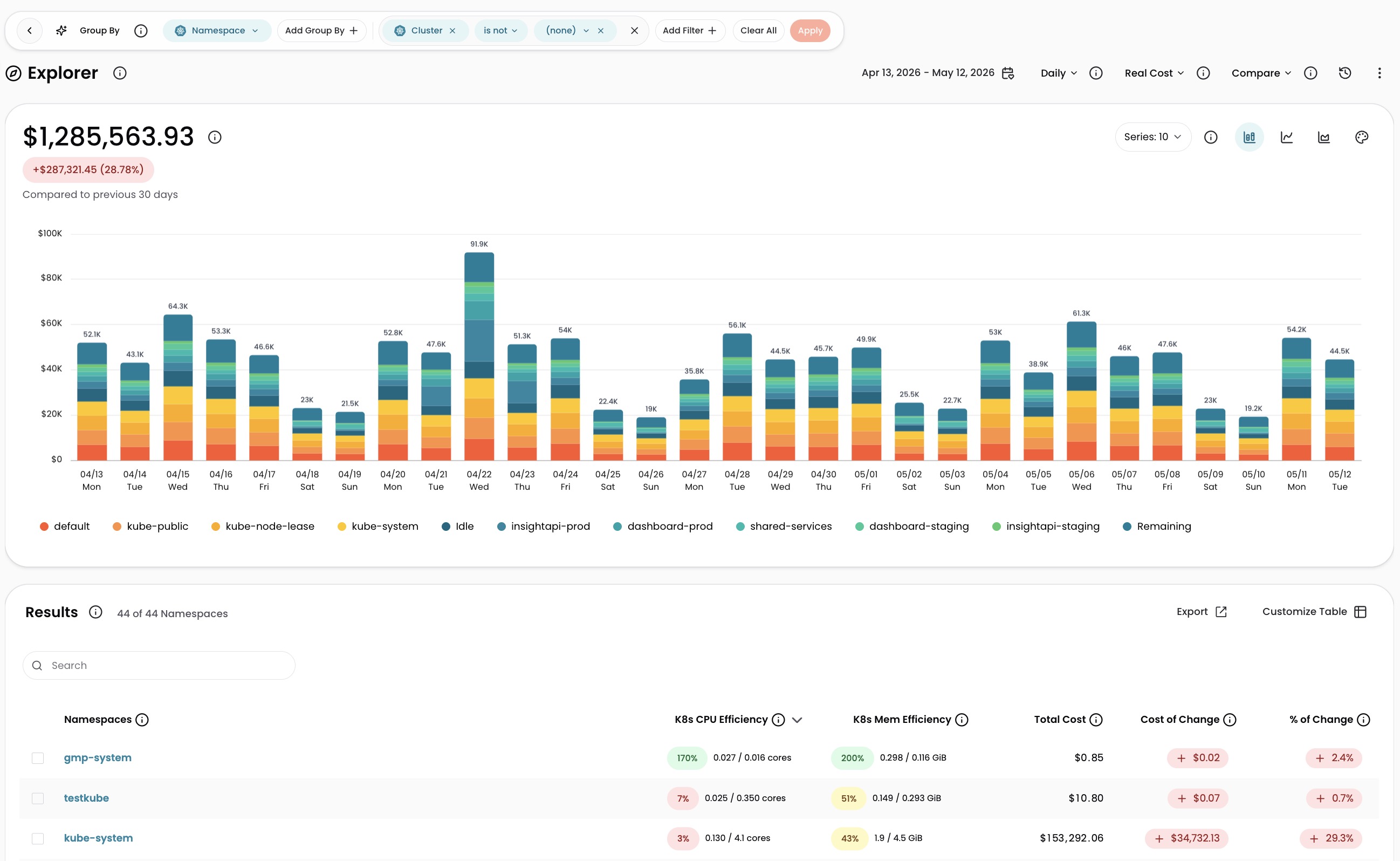Click the total cost info icon
Viewport: 1400px width, 861px height.
click(x=215, y=137)
